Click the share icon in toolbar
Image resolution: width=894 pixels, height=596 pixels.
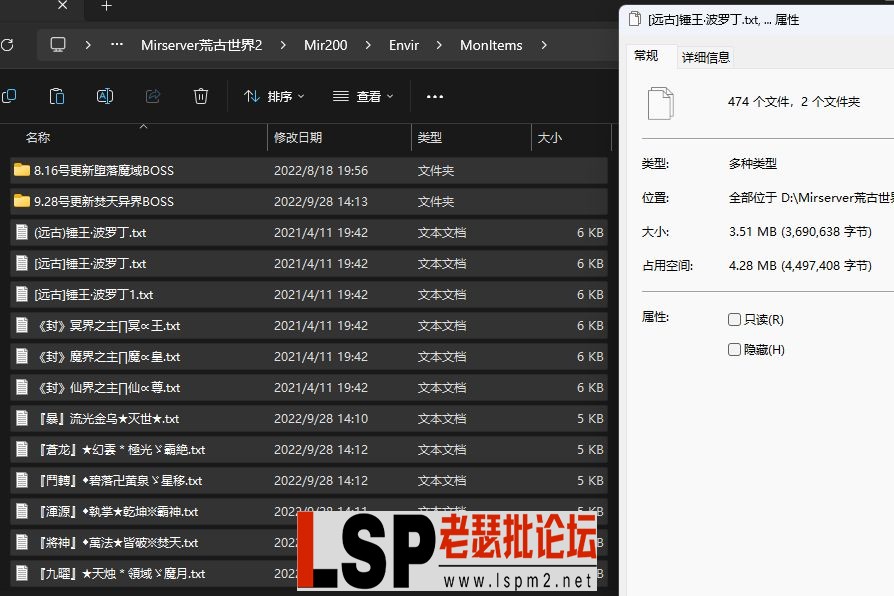[153, 96]
